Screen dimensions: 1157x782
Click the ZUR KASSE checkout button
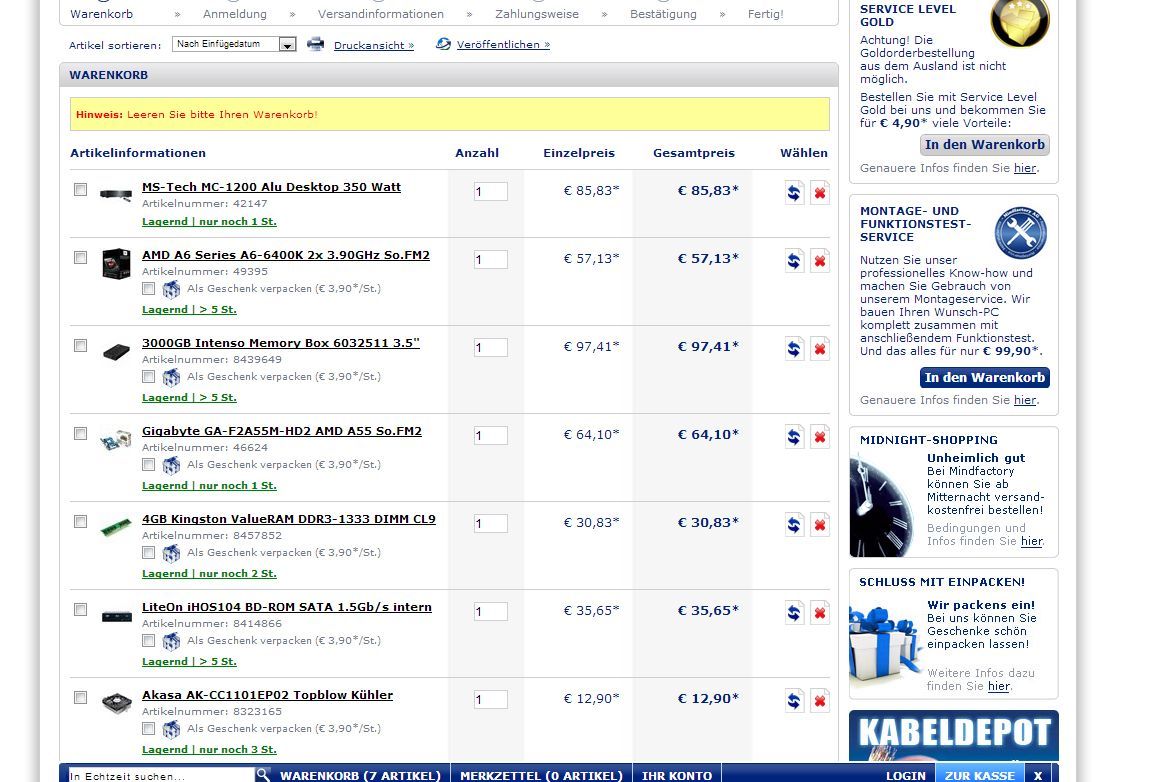[979, 775]
